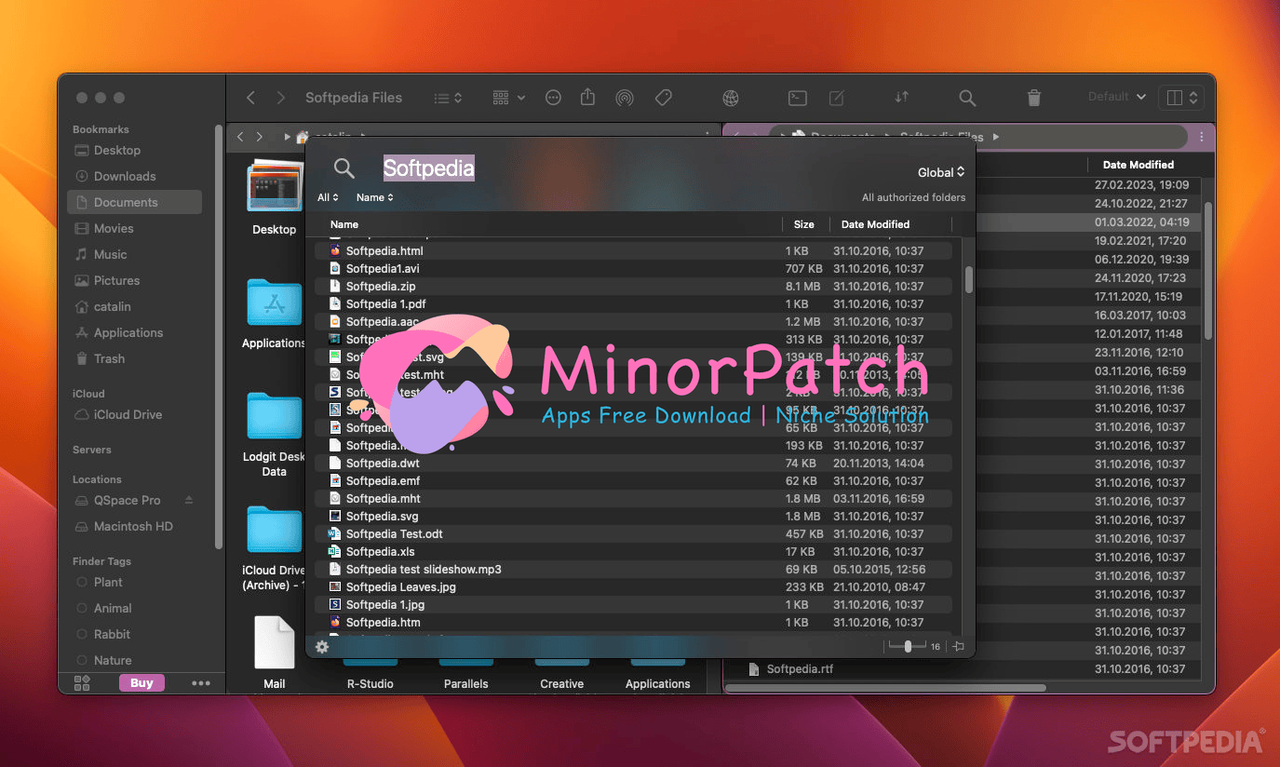Go back with the toolbar back arrow
The width and height of the screenshot is (1280, 767).
click(x=251, y=98)
